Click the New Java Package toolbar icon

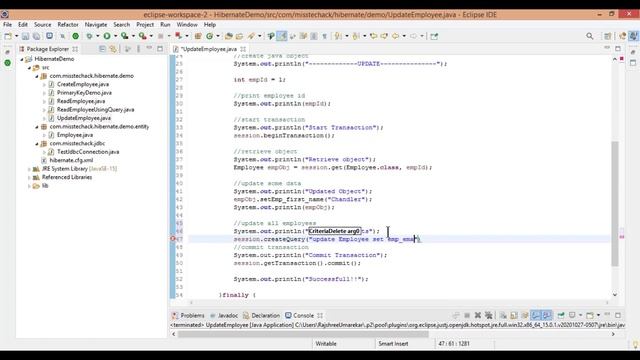click(198, 36)
